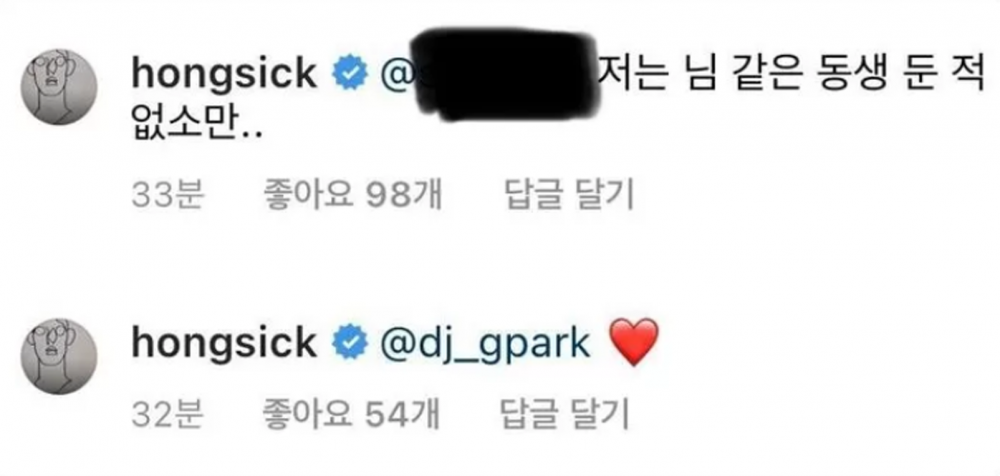The height and width of the screenshot is (476, 1000).
Task: Click the 33분 timestamp
Action: (167, 195)
